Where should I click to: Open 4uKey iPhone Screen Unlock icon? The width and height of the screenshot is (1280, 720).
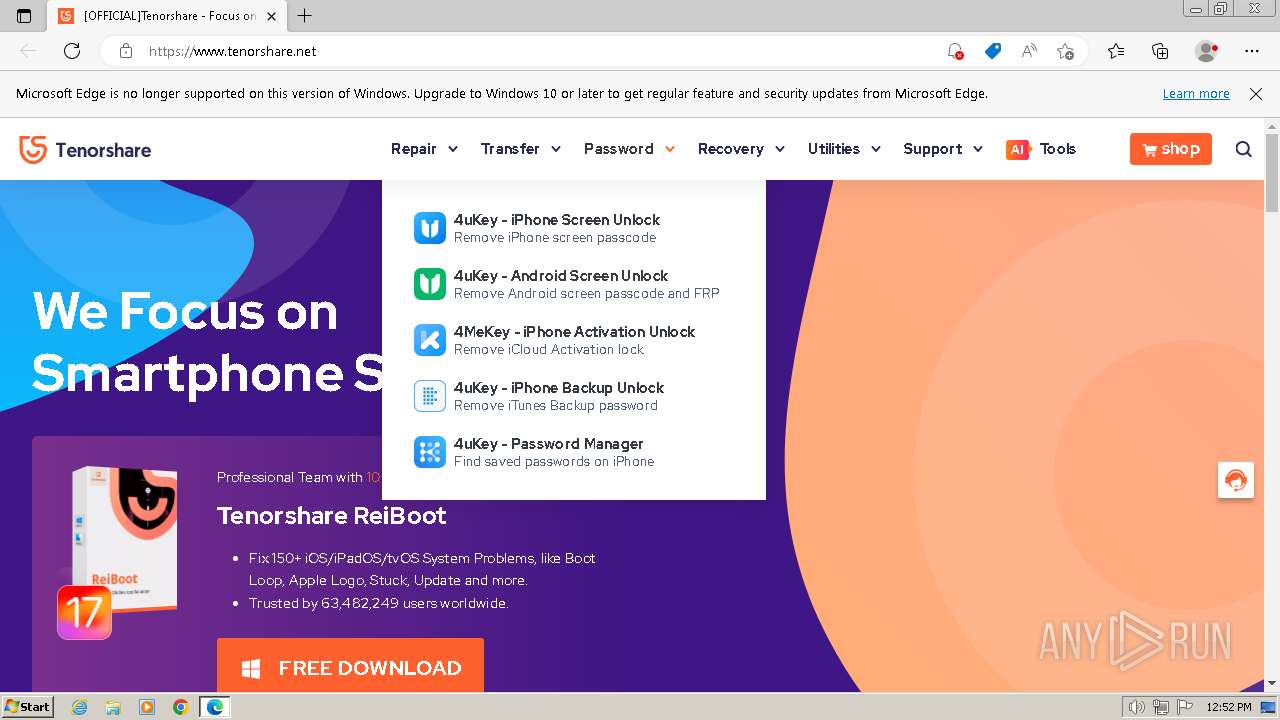pyautogui.click(x=430, y=228)
